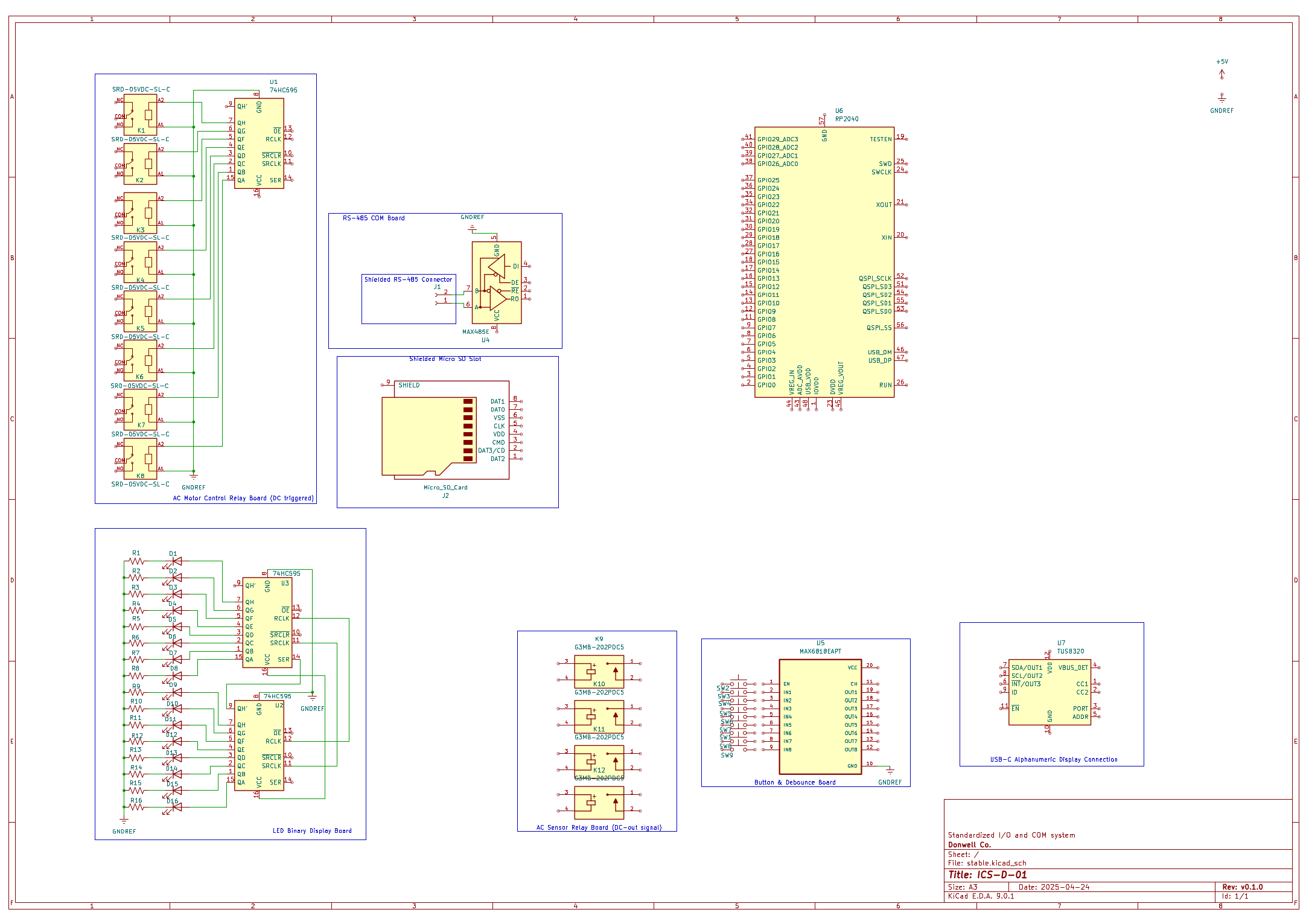Click the 'Id: 1/1' field
Screen dimensions: 1309x924
1235,896
